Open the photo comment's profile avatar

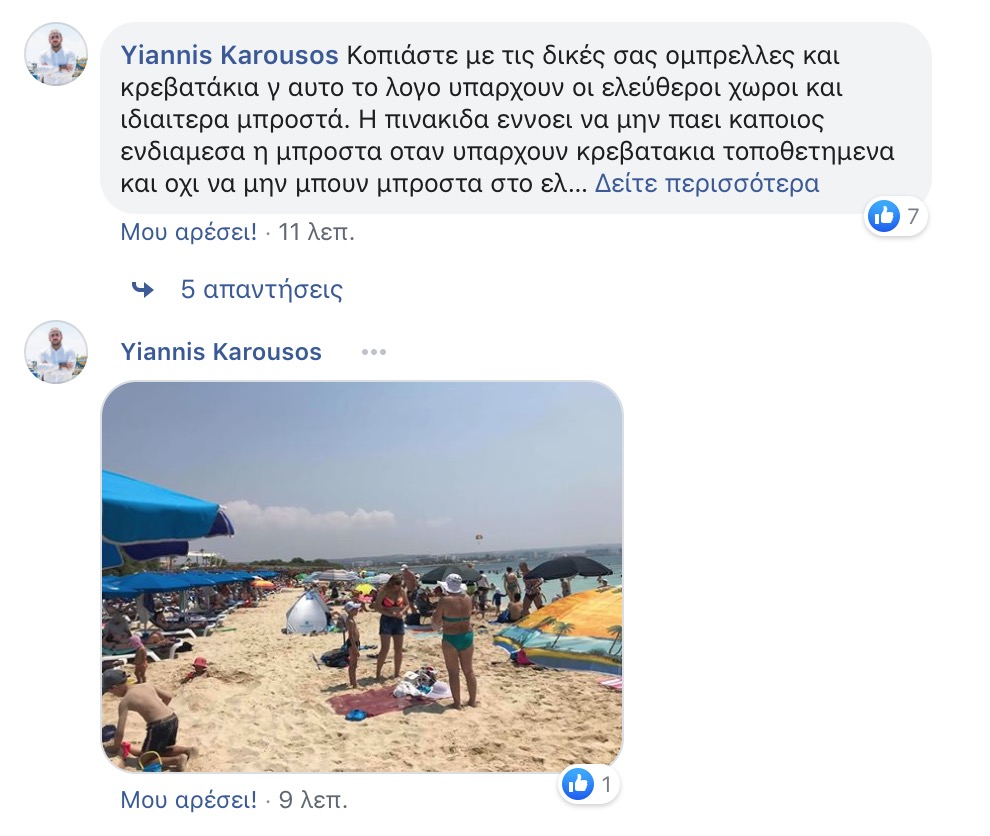[56, 352]
